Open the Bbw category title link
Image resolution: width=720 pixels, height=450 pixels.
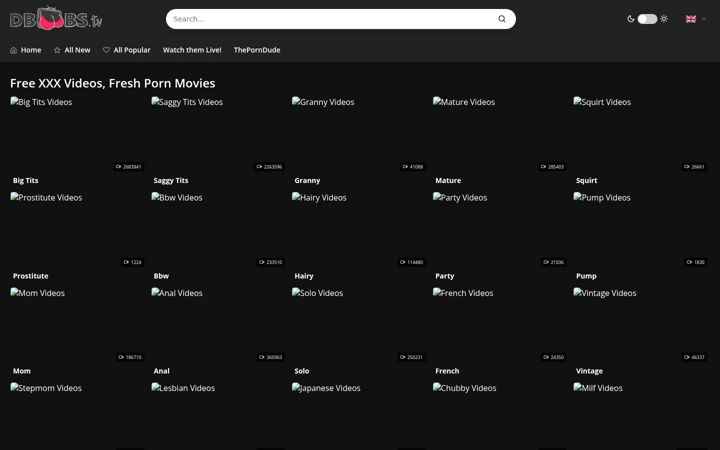tap(161, 276)
